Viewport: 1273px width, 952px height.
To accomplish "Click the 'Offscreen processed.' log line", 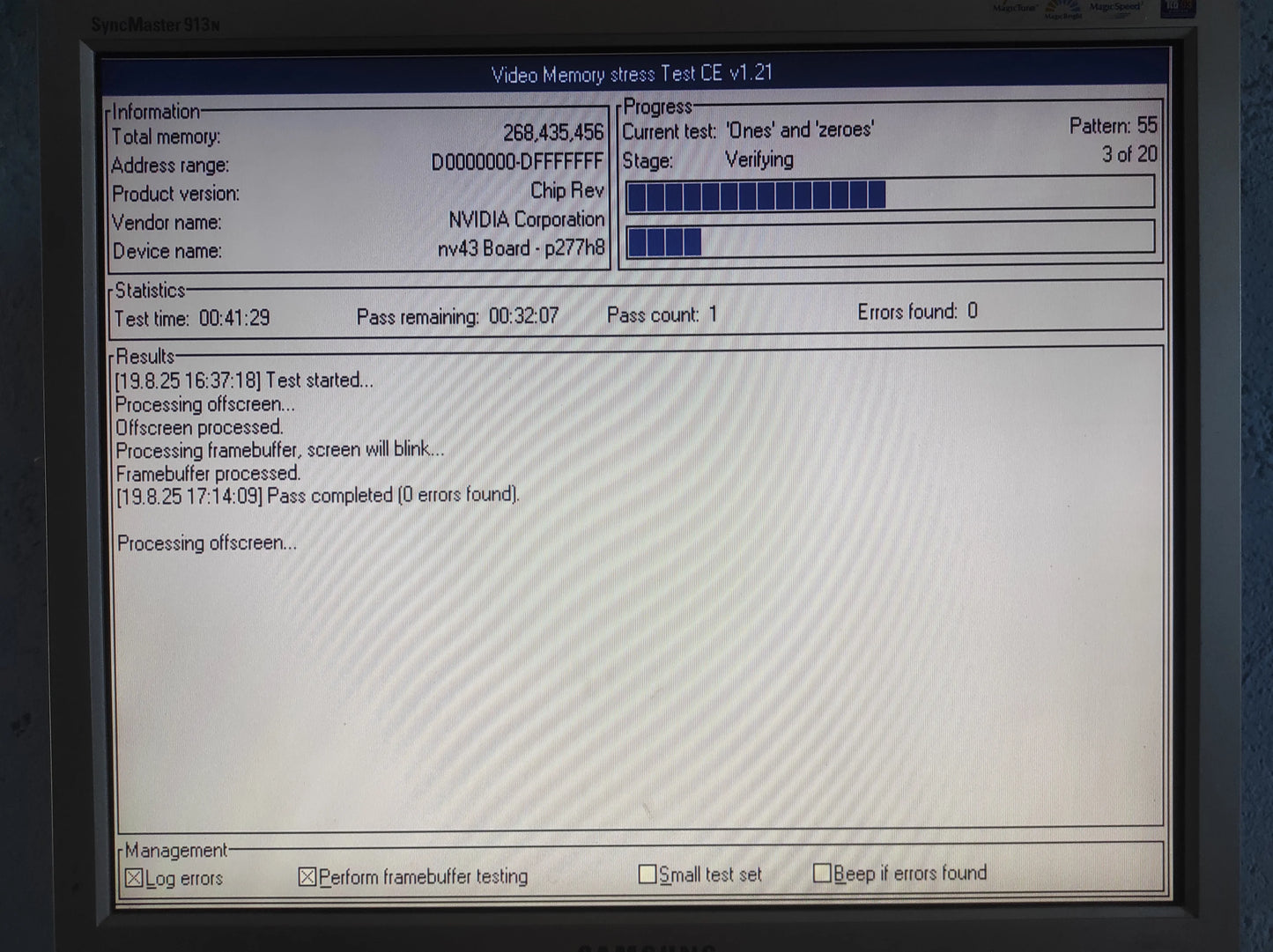I will [x=200, y=427].
